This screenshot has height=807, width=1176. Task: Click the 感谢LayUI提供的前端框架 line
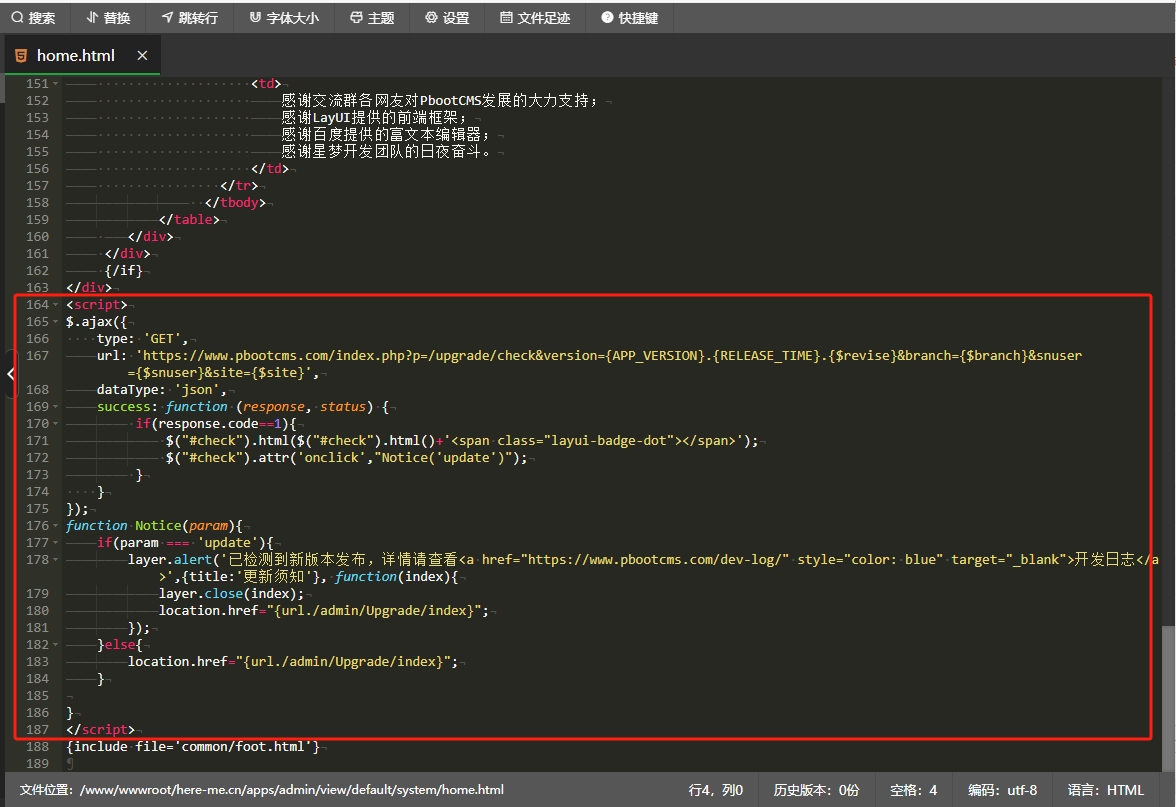[374, 118]
